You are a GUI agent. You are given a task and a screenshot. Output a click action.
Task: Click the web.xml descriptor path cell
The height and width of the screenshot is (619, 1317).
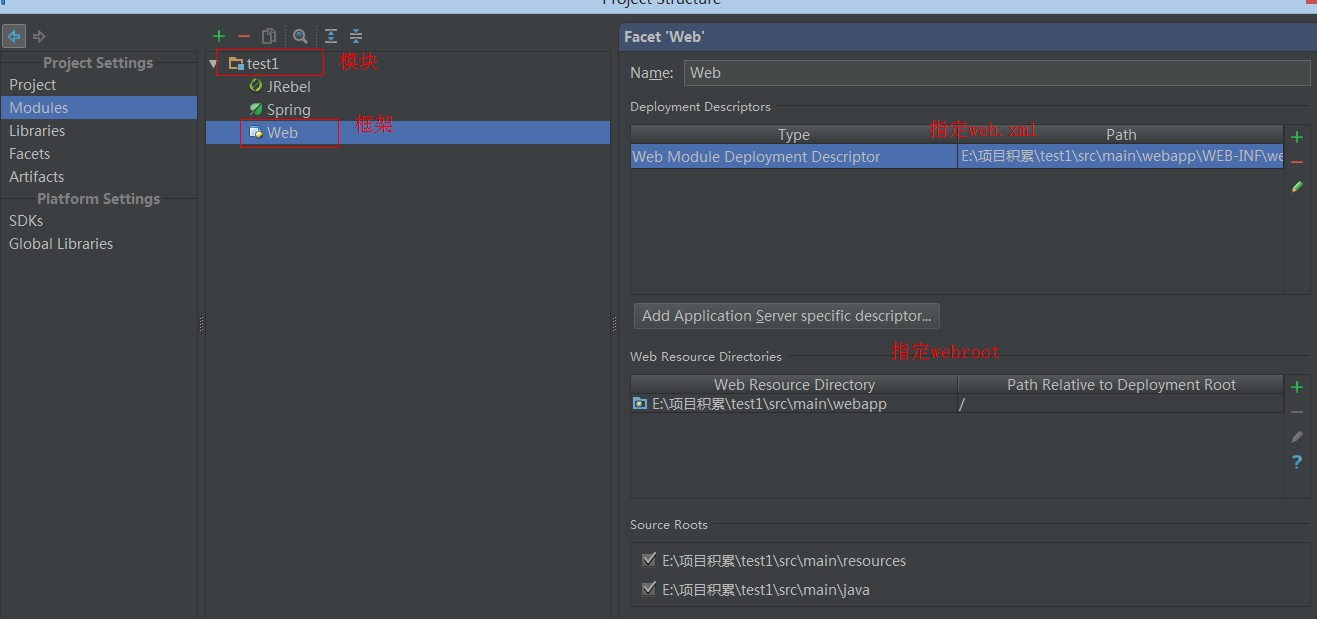pos(1121,156)
